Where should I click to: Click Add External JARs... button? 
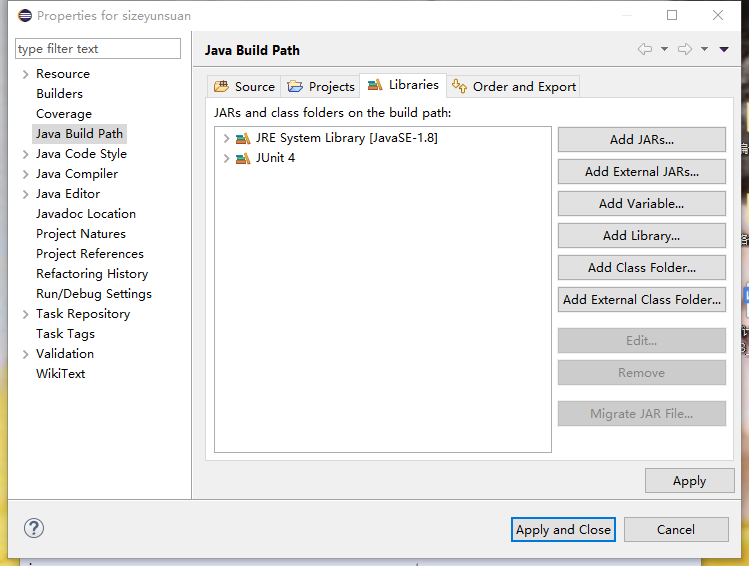pyautogui.click(x=642, y=171)
